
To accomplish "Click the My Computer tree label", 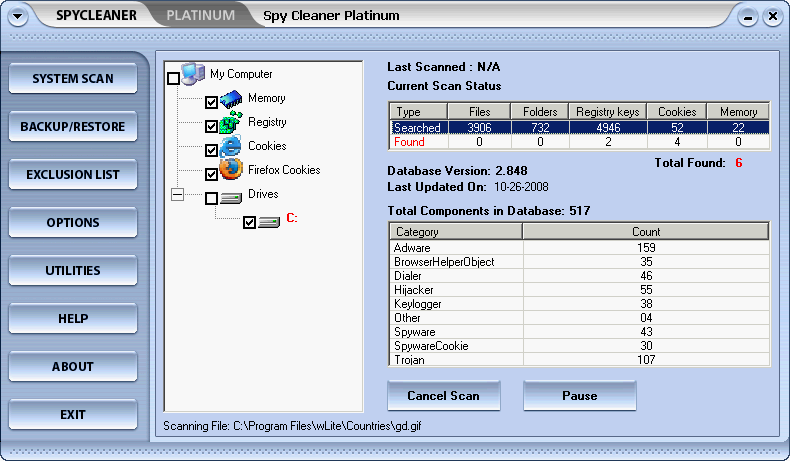I will 241,75.
